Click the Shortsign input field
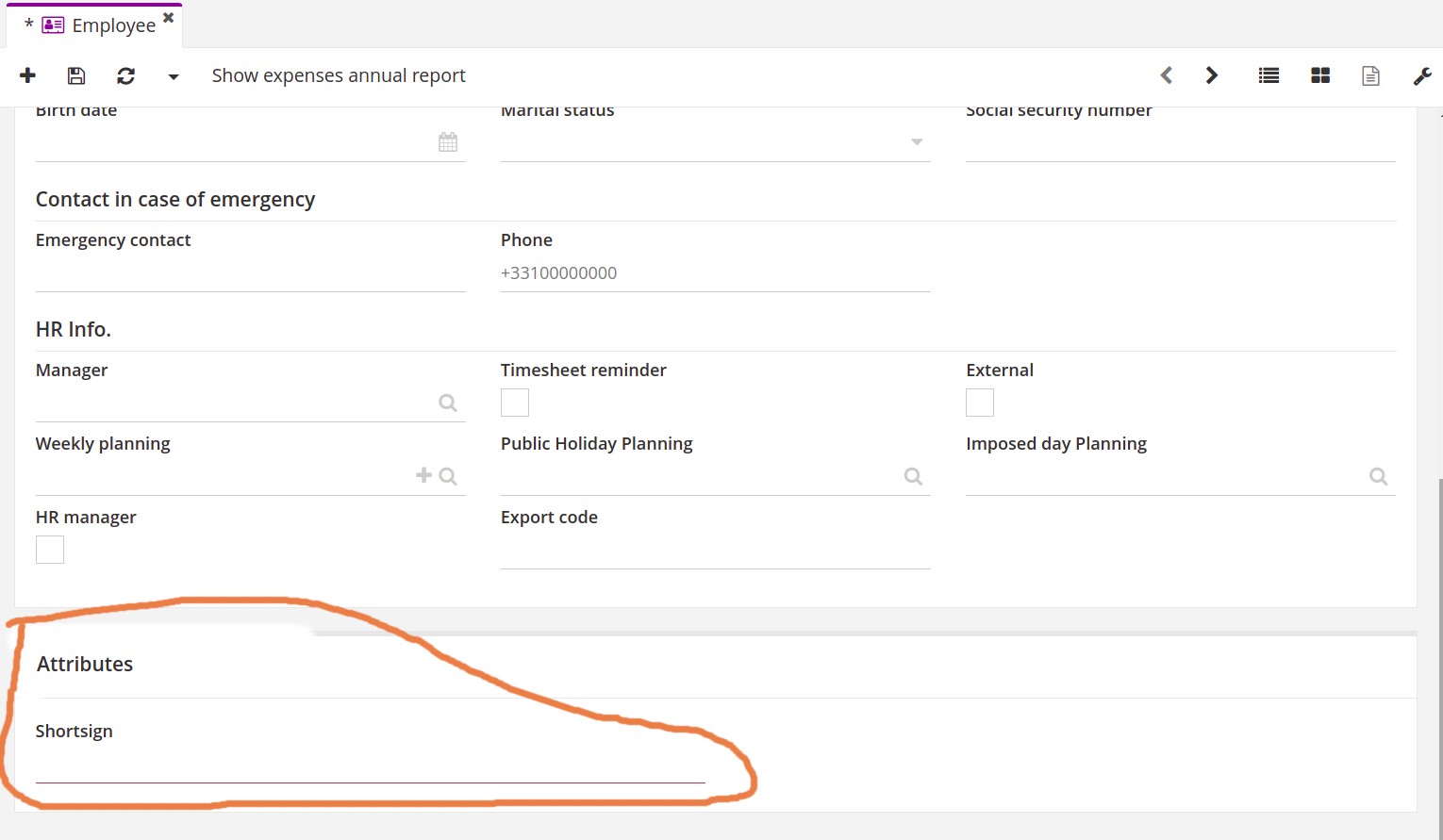 (371, 766)
